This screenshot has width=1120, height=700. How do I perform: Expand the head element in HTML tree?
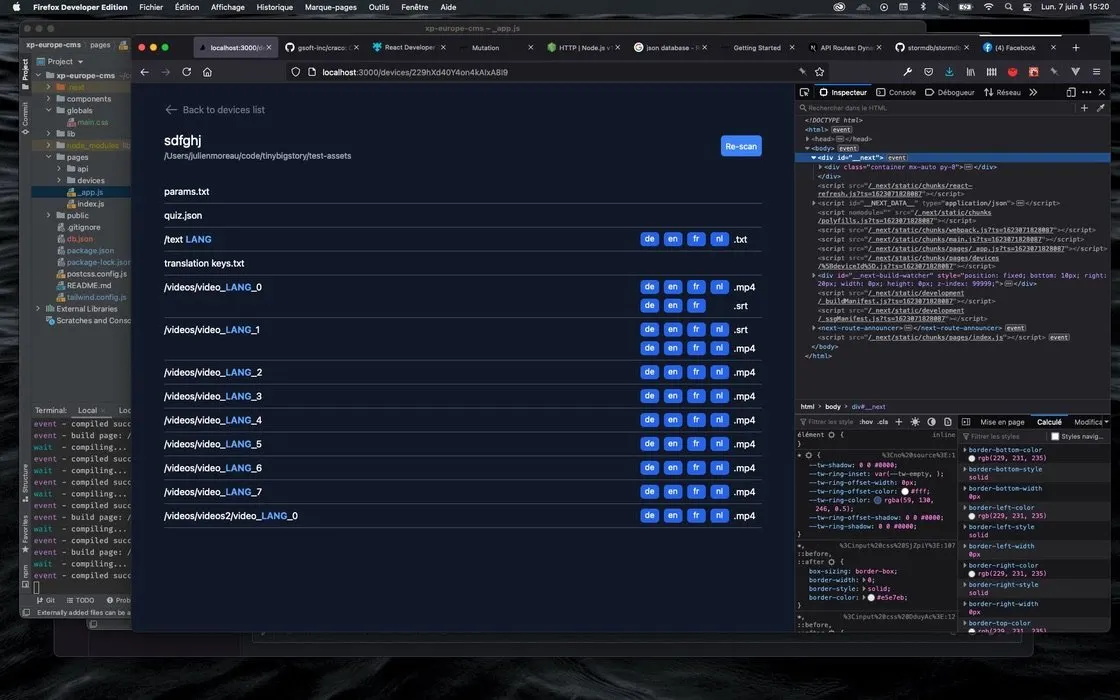(808, 139)
